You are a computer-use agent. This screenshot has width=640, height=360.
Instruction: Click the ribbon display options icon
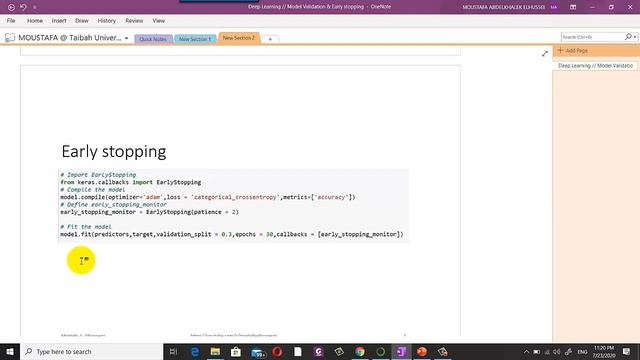pyautogui.click(x=573, y=7)
